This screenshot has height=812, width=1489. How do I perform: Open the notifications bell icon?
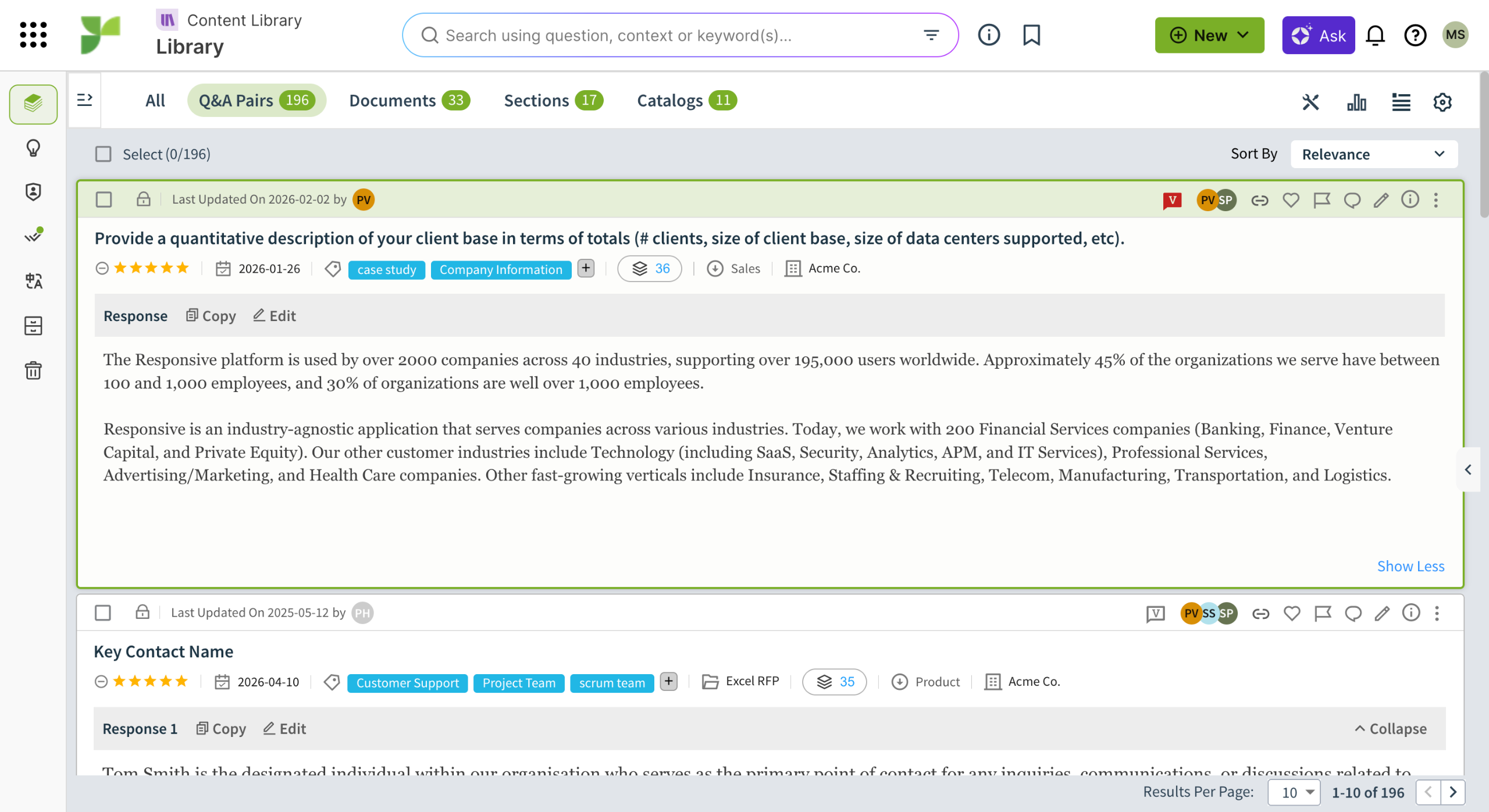[x=1375, y=35]
